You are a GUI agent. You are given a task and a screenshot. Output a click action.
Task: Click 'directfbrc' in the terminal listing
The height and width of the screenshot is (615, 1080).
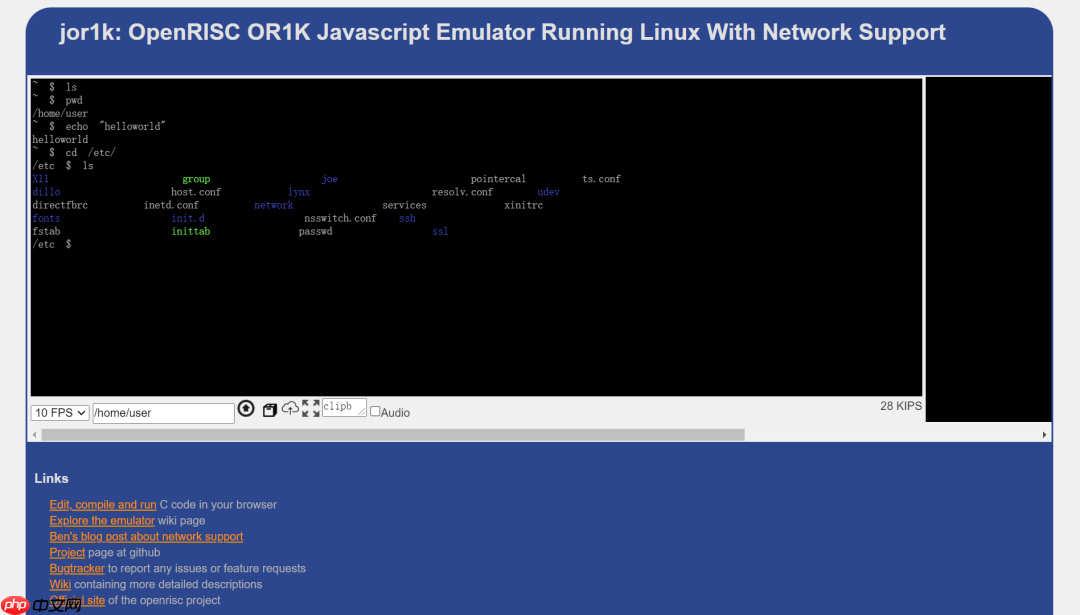click(60, 205)
